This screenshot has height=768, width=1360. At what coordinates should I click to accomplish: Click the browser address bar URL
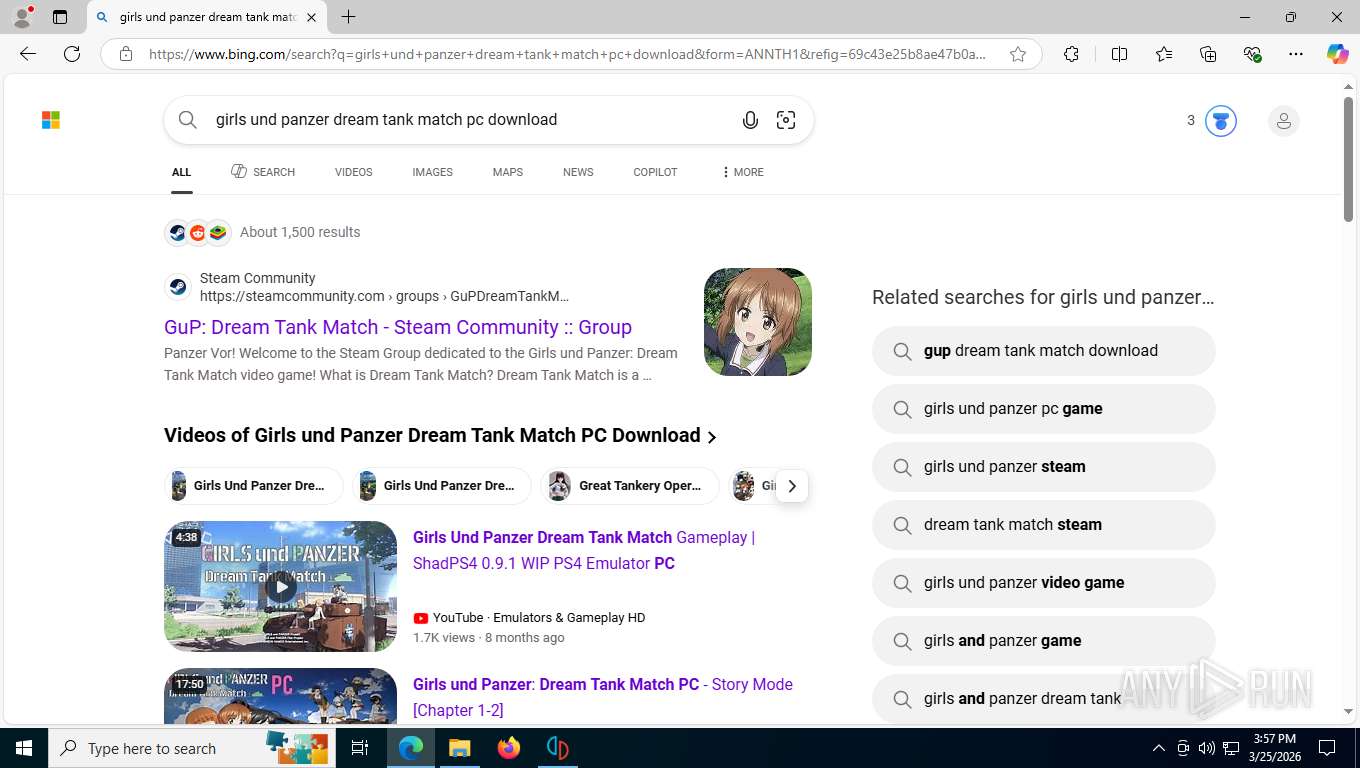pos(568,54)
